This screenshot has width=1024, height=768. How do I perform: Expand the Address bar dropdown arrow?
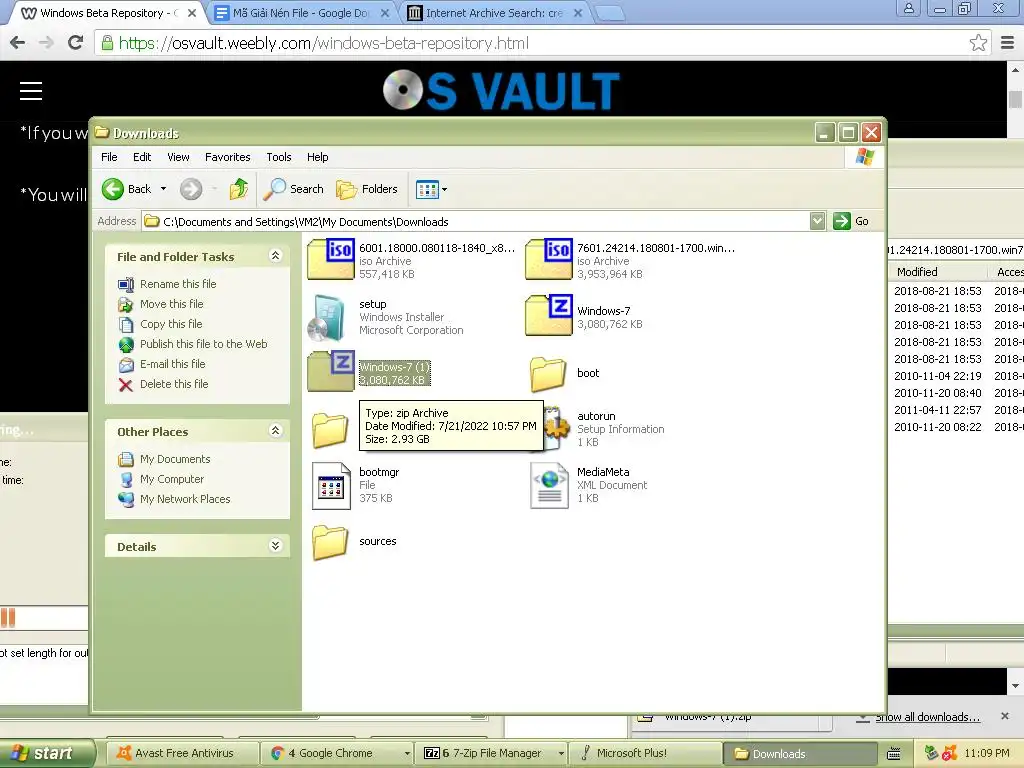(x=817, y=221)
